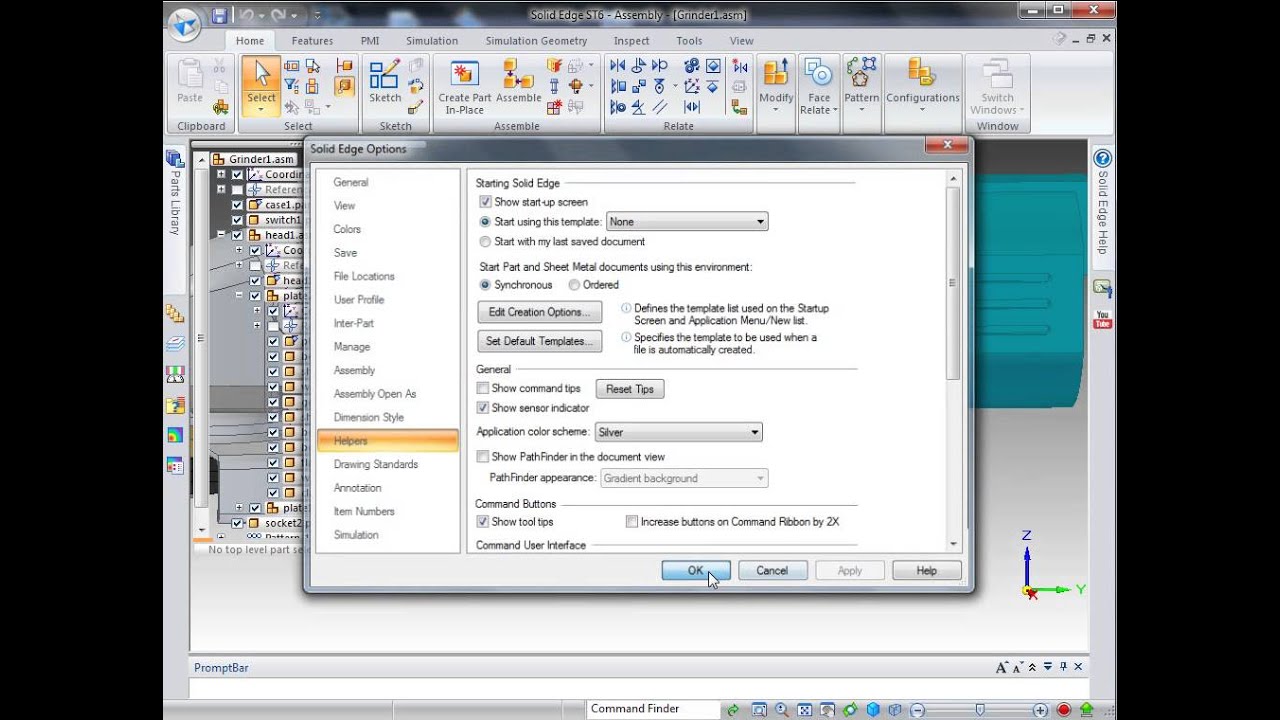Click the Reset Tips button
The image size is (1280, 720).
point(630,389)
